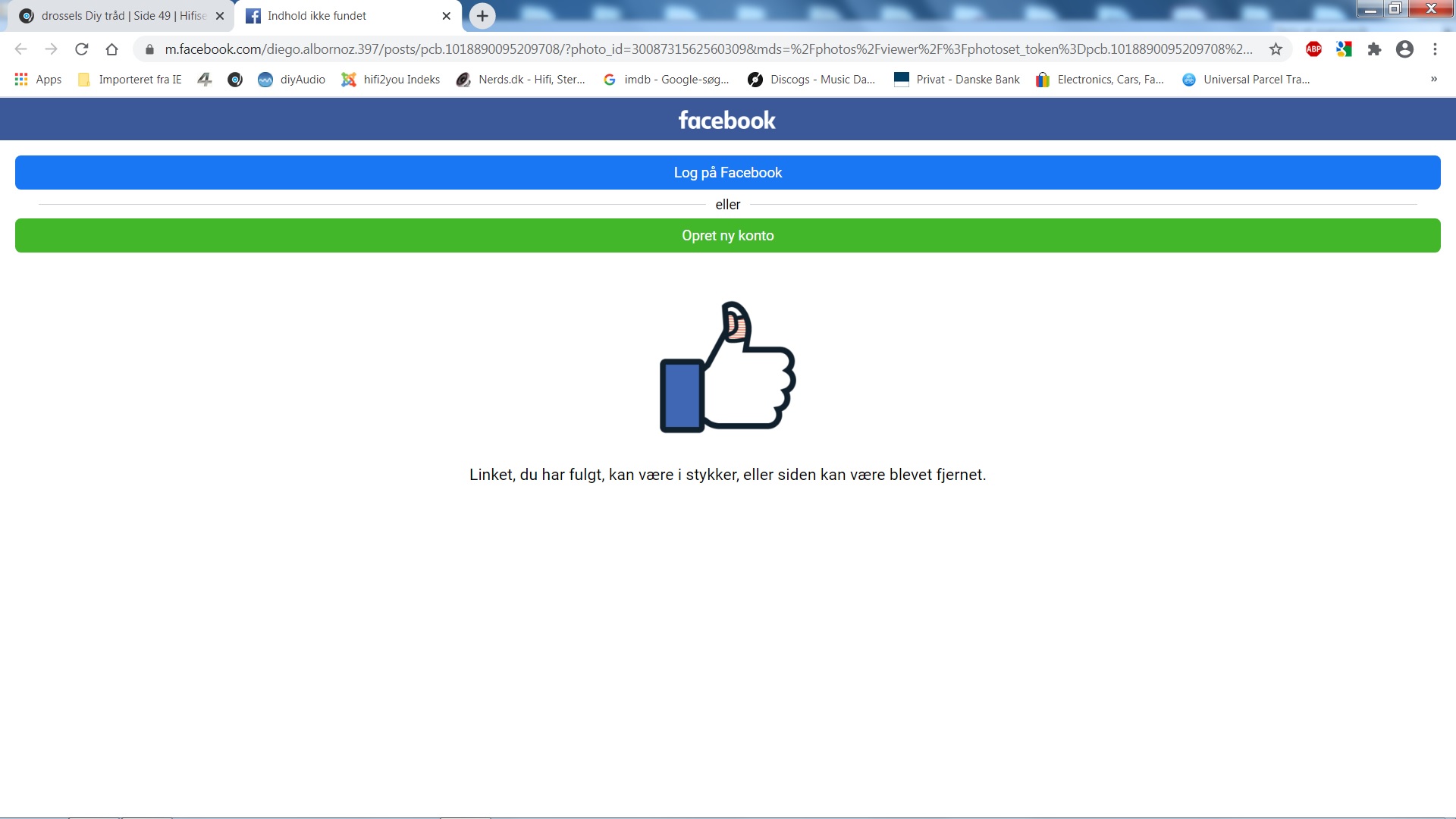Reload the page with the refresh icon
The image size is (1456, 819).
tap(82, 49)
